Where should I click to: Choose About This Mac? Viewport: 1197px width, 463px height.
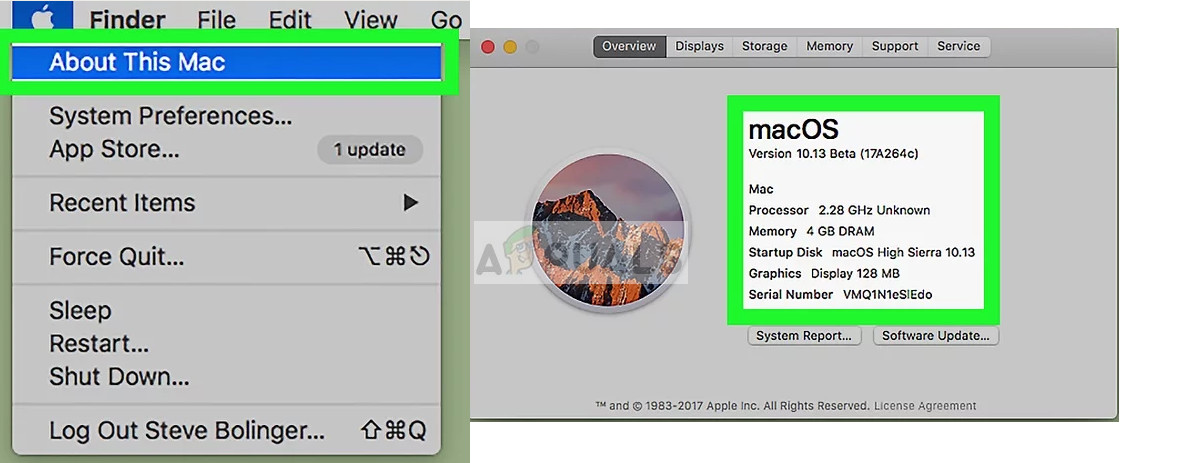click(x=227, y=62)
